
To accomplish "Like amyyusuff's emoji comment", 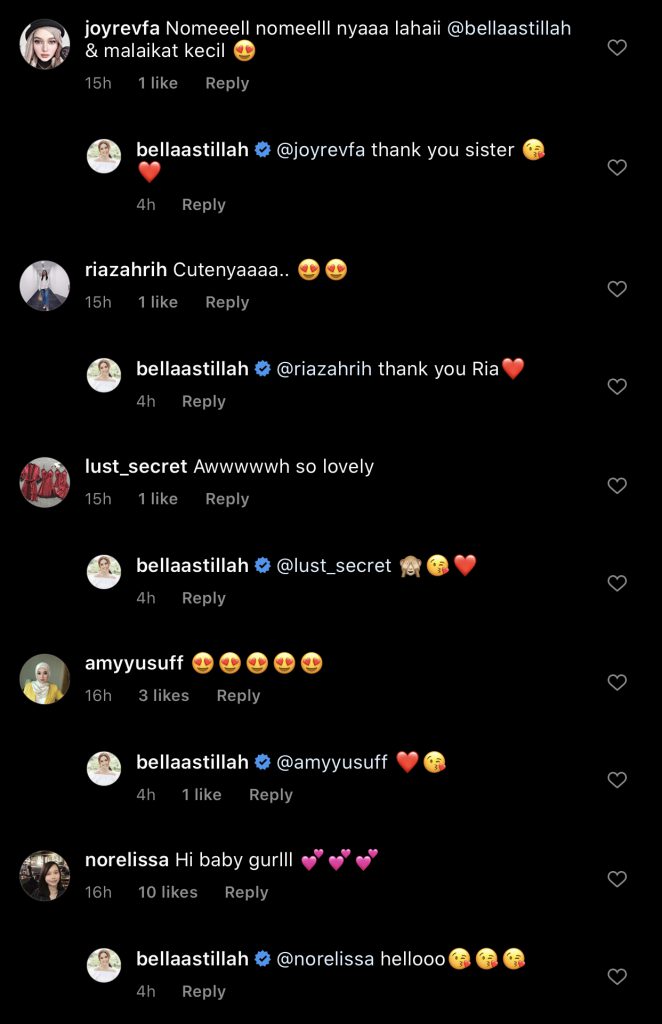I will (617, 683).
